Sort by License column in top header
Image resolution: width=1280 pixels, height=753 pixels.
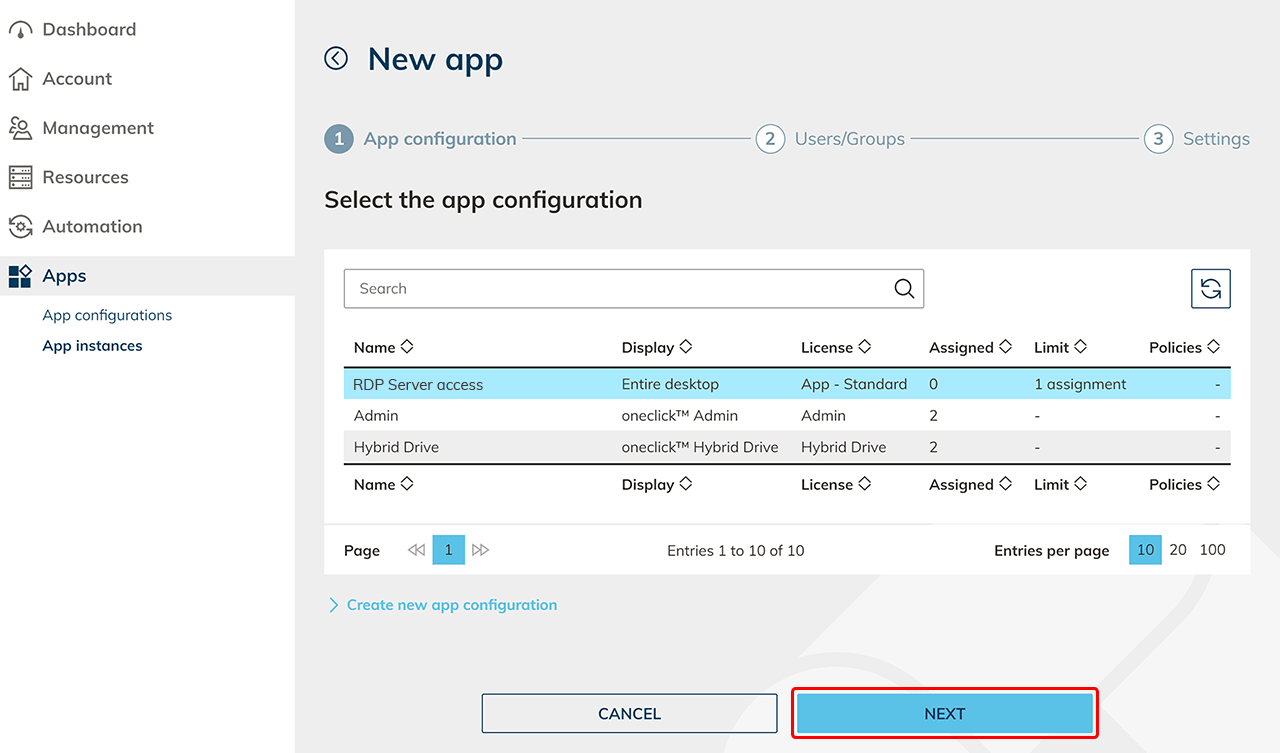pyautogui.click(x=835, y=348)
